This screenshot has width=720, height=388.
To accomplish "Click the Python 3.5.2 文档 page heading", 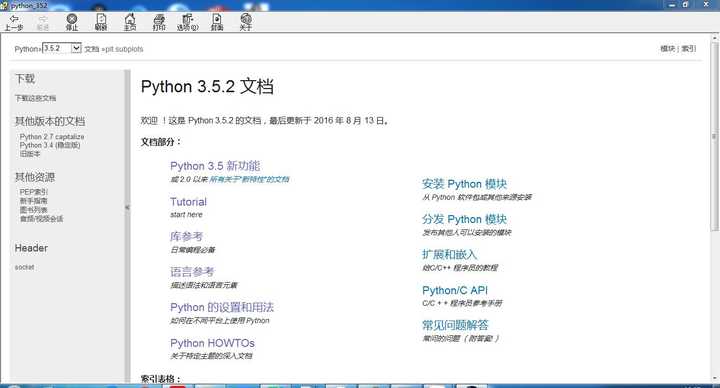I will click(x=207, y=86).
